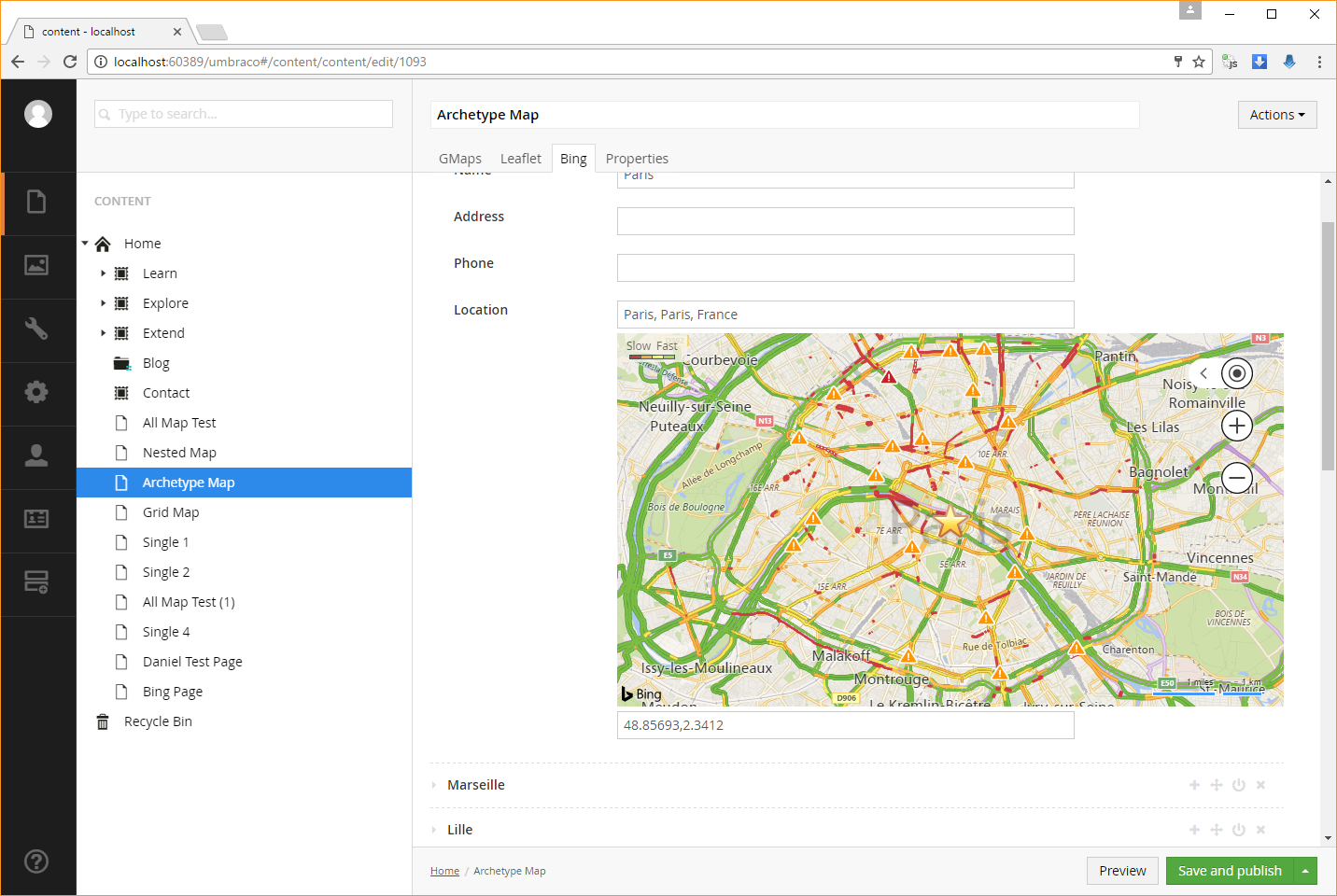The height and width of the screenshot is (896, 1337).
Task: Open the Media section icon
Action: (36, 265)
